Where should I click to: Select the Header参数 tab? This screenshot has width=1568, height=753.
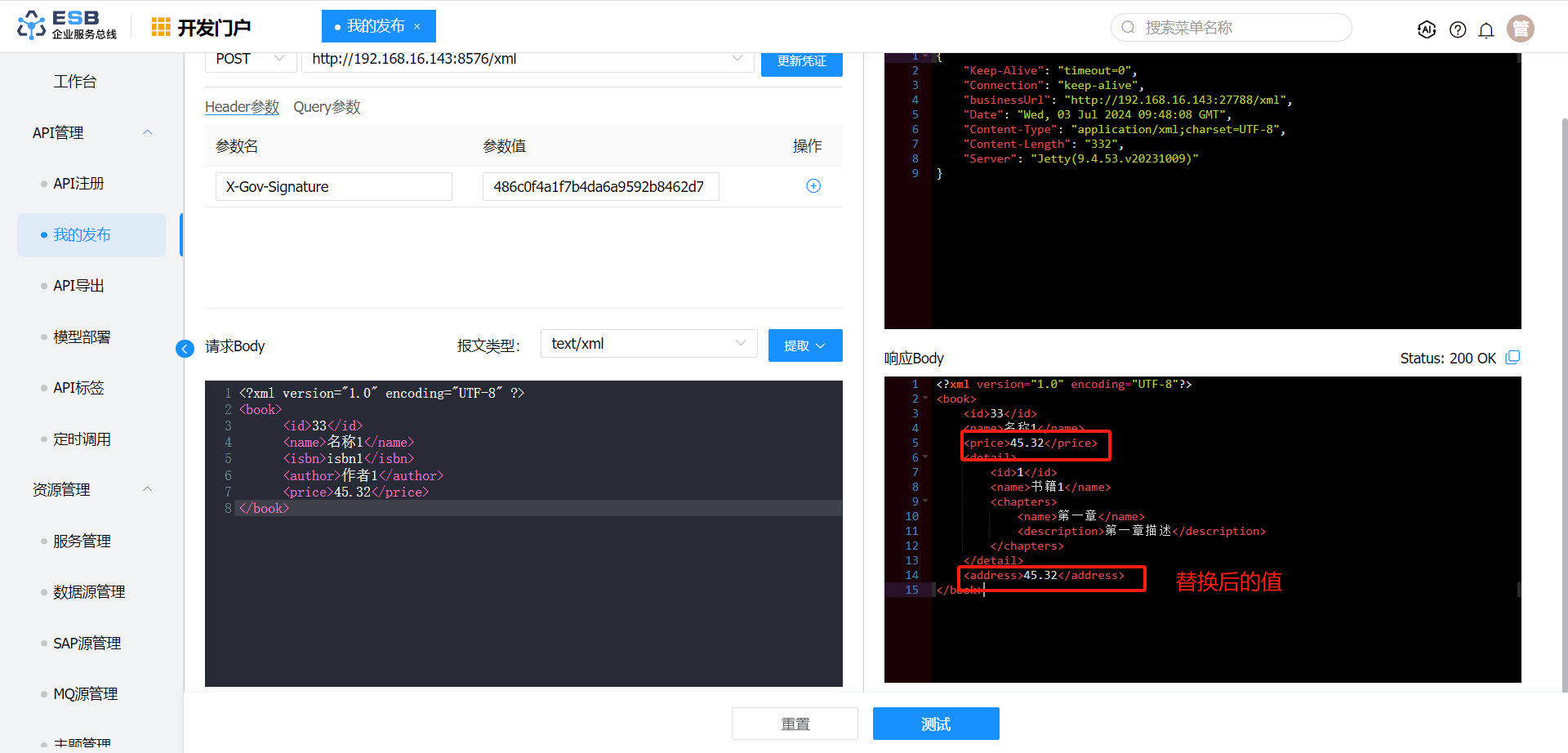[x=242, y=107]
